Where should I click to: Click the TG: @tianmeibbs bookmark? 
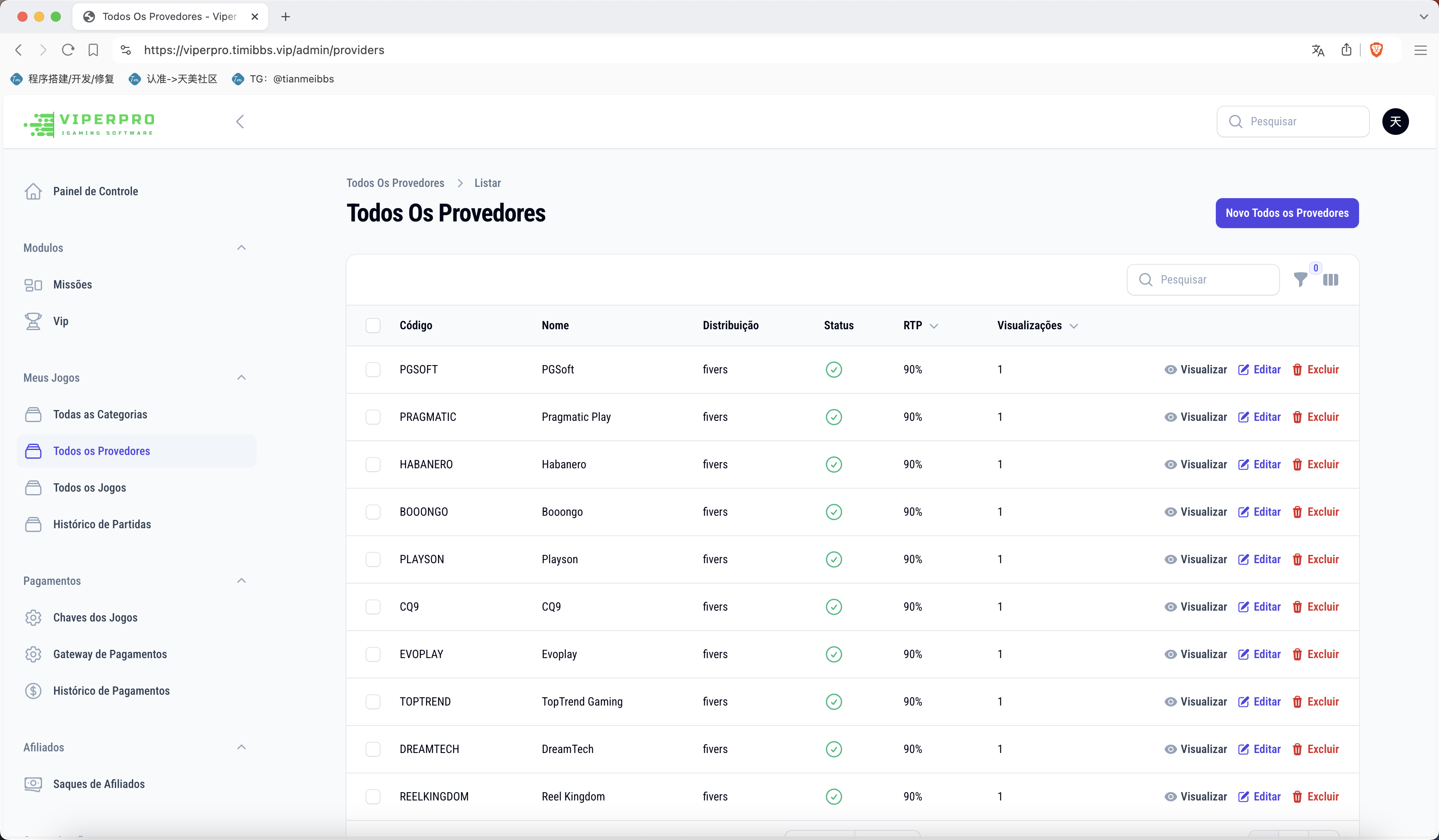tap(283, 79)
